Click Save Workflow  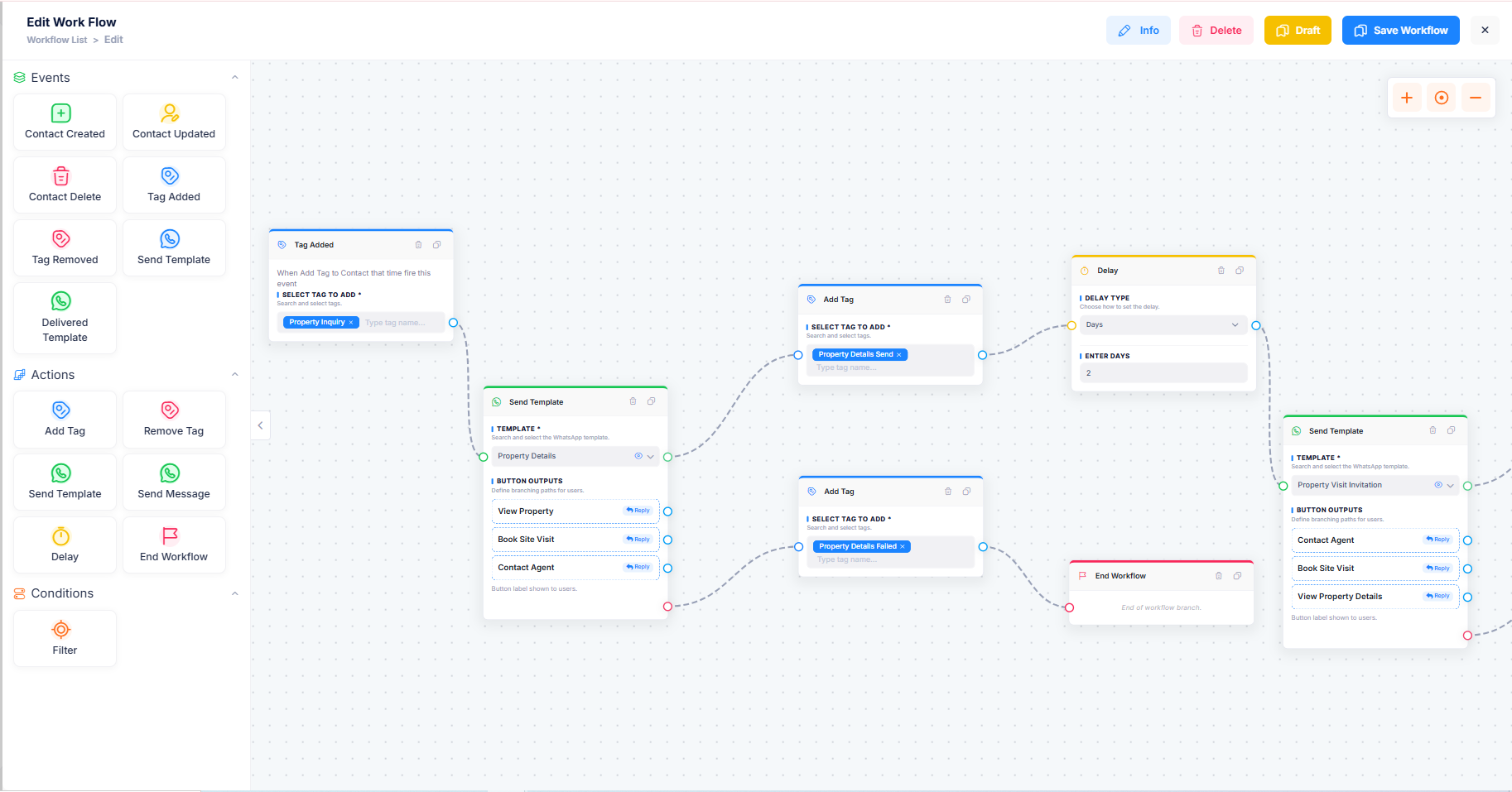(1400, 31)
